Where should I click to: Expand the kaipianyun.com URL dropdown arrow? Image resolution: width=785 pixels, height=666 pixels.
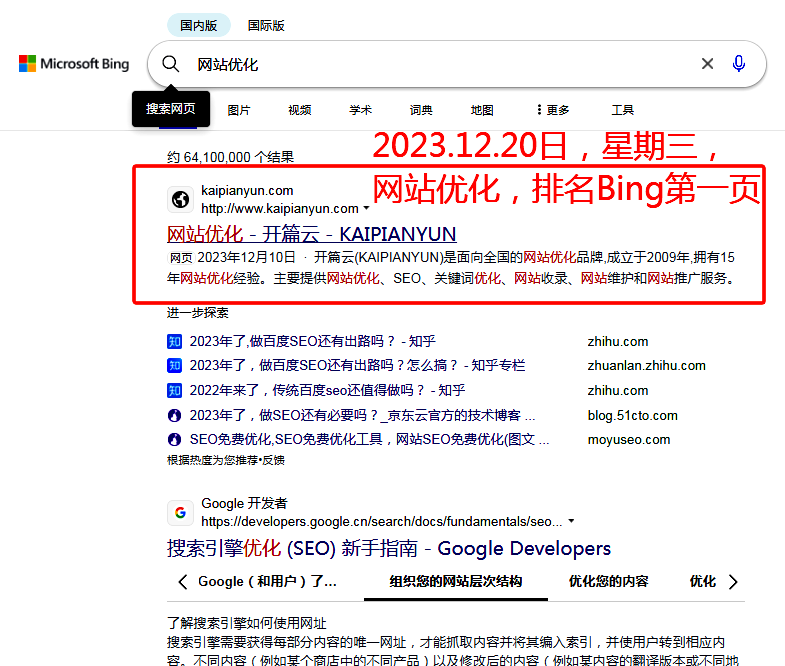[x=366, y=210]
